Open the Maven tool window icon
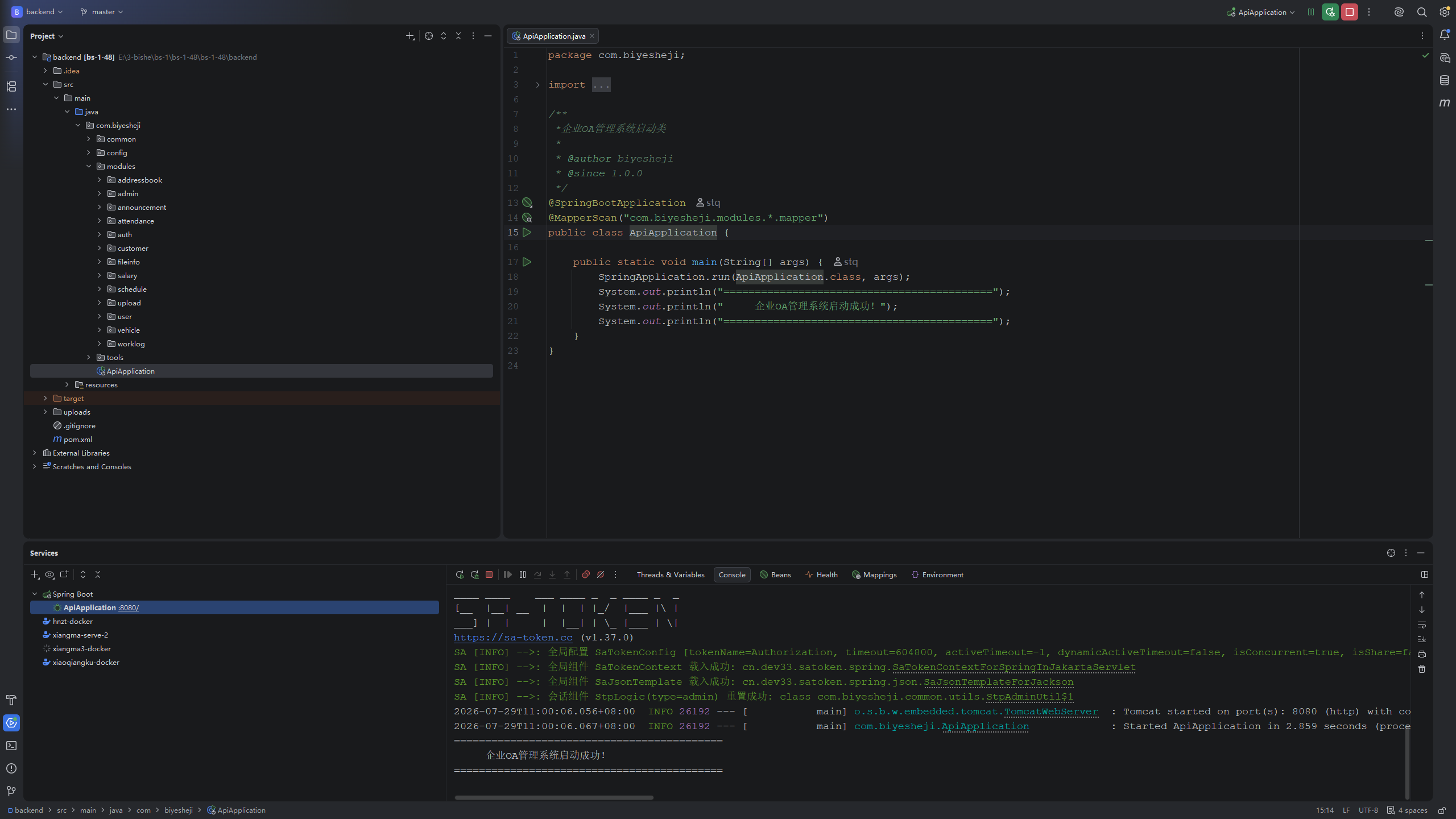Screen dimensions: 1456x819 (1445, 103)
